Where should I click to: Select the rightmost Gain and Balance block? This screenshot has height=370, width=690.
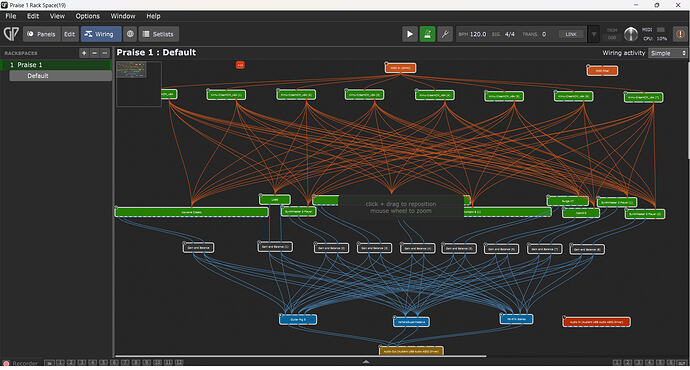587,249
